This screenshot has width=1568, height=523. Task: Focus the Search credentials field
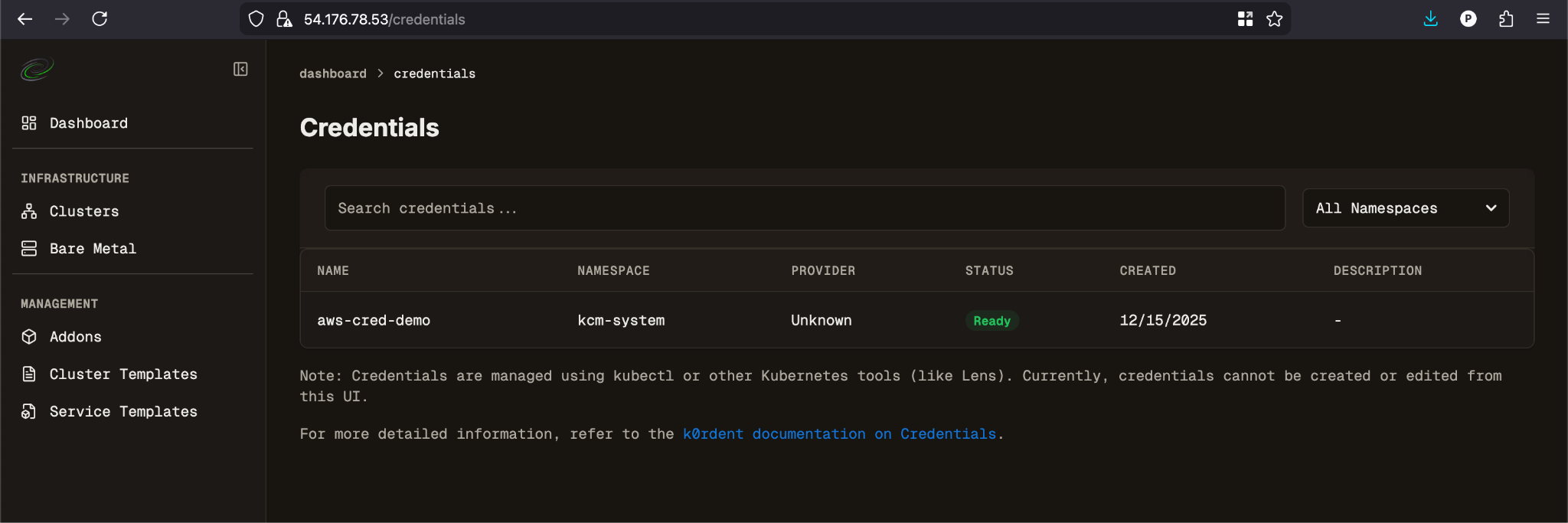[804, 208]
